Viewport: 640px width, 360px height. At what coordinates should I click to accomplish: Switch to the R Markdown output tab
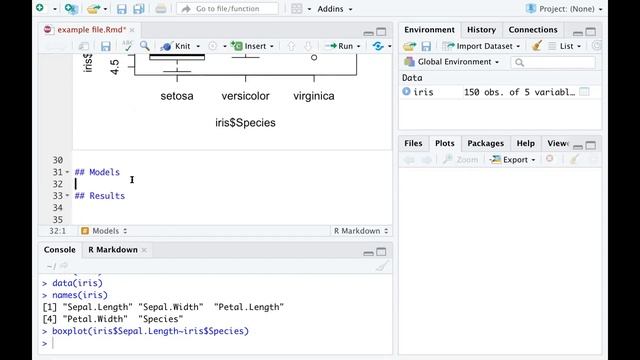(113, 250)
